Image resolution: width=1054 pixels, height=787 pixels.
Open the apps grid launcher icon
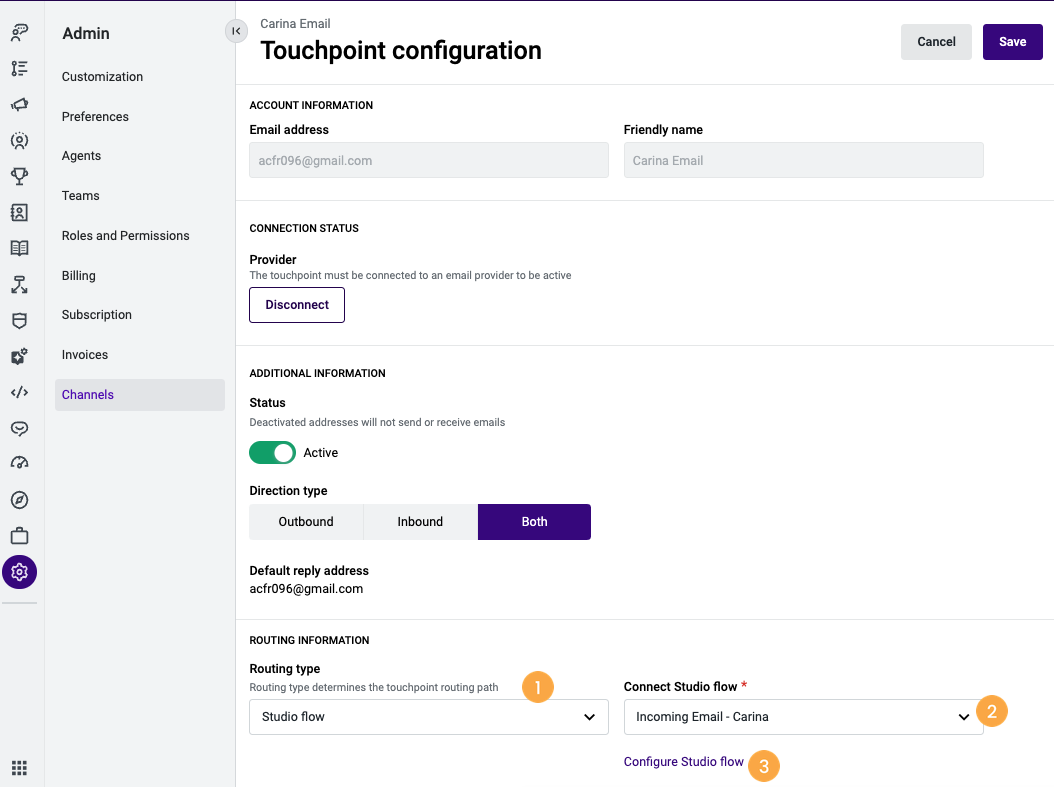(x=19, y=768)
